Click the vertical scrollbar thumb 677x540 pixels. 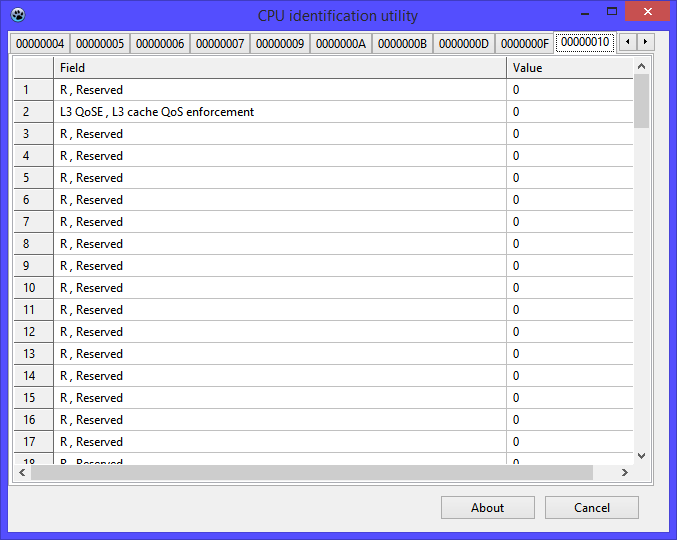[642, 101]
